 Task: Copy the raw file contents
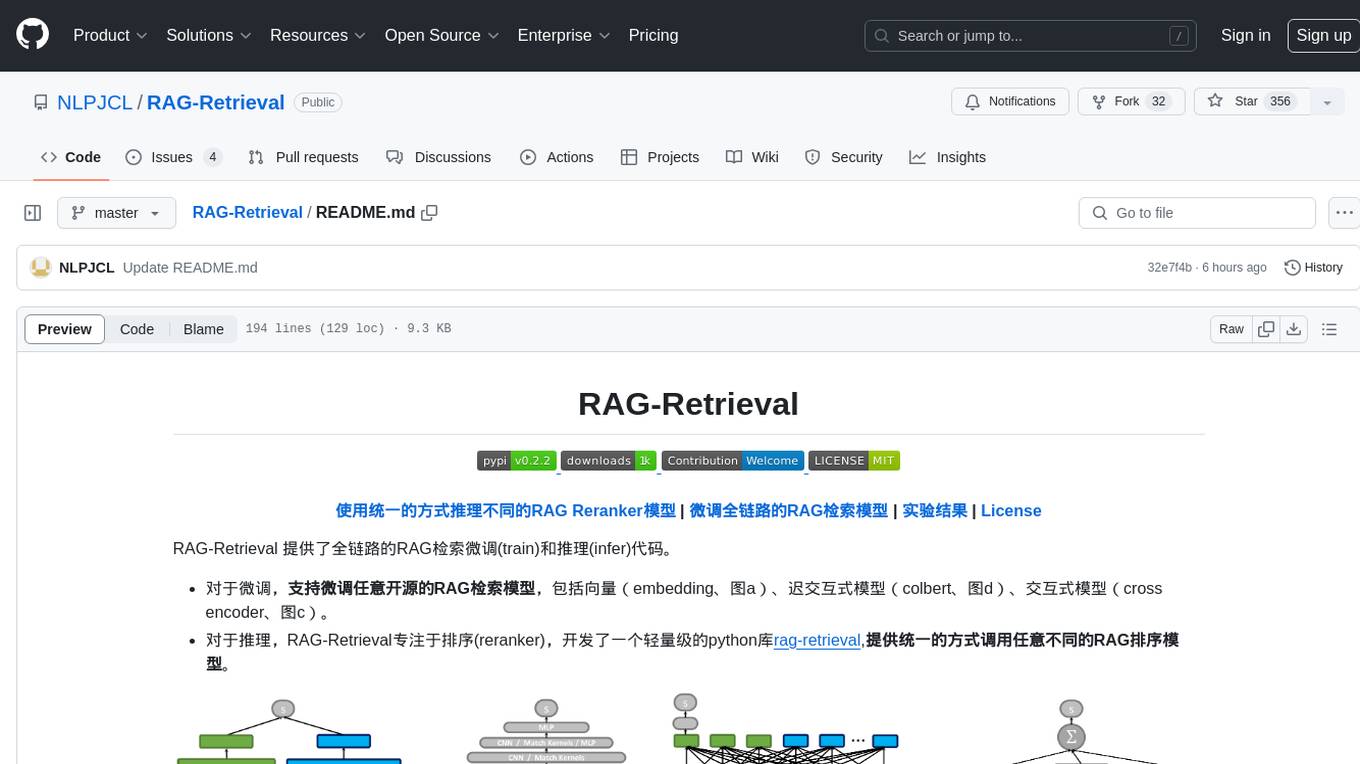(1266, 329)
